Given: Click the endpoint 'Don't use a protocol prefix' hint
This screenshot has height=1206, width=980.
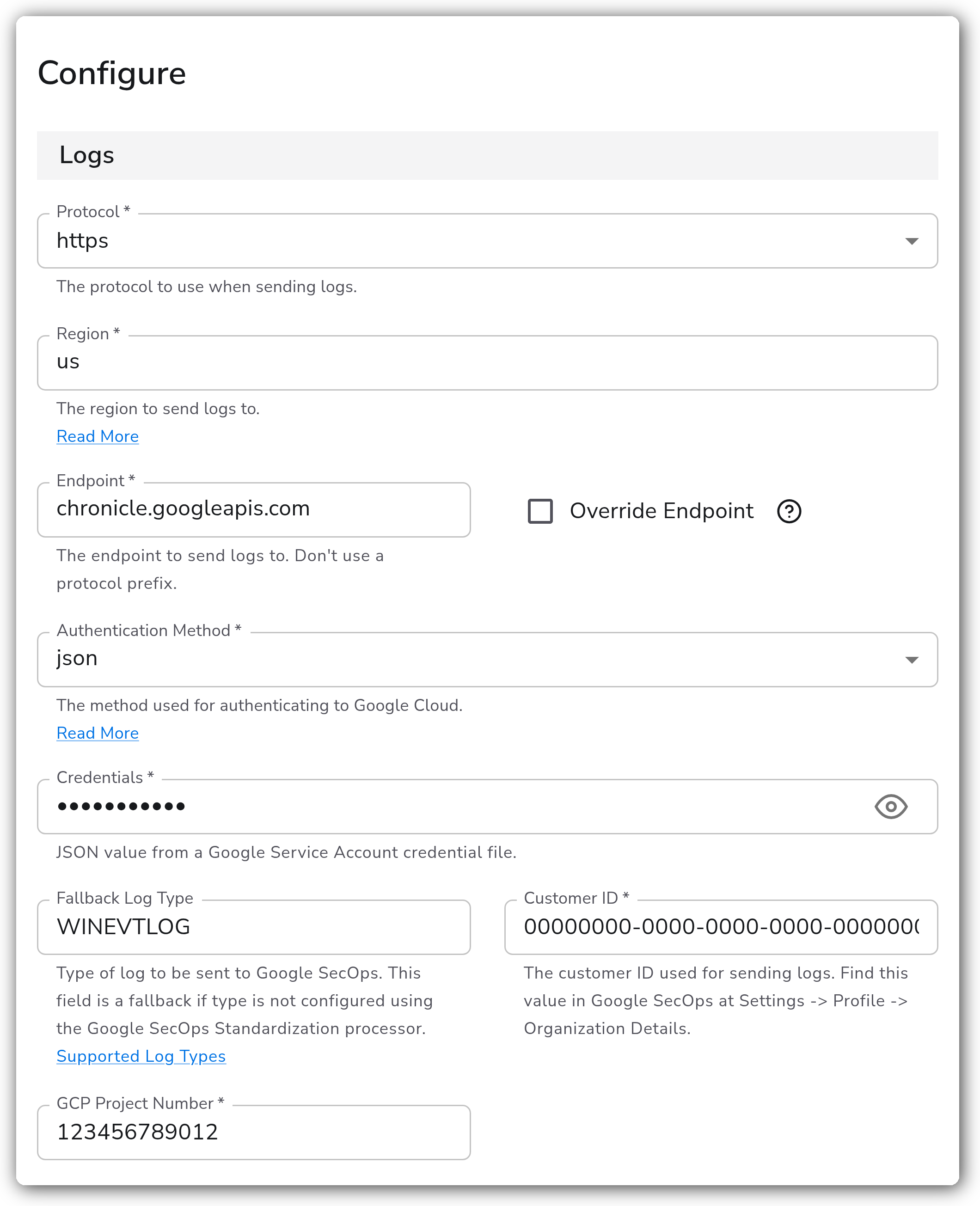Looking at the screenshot, I should click(220, 569).
